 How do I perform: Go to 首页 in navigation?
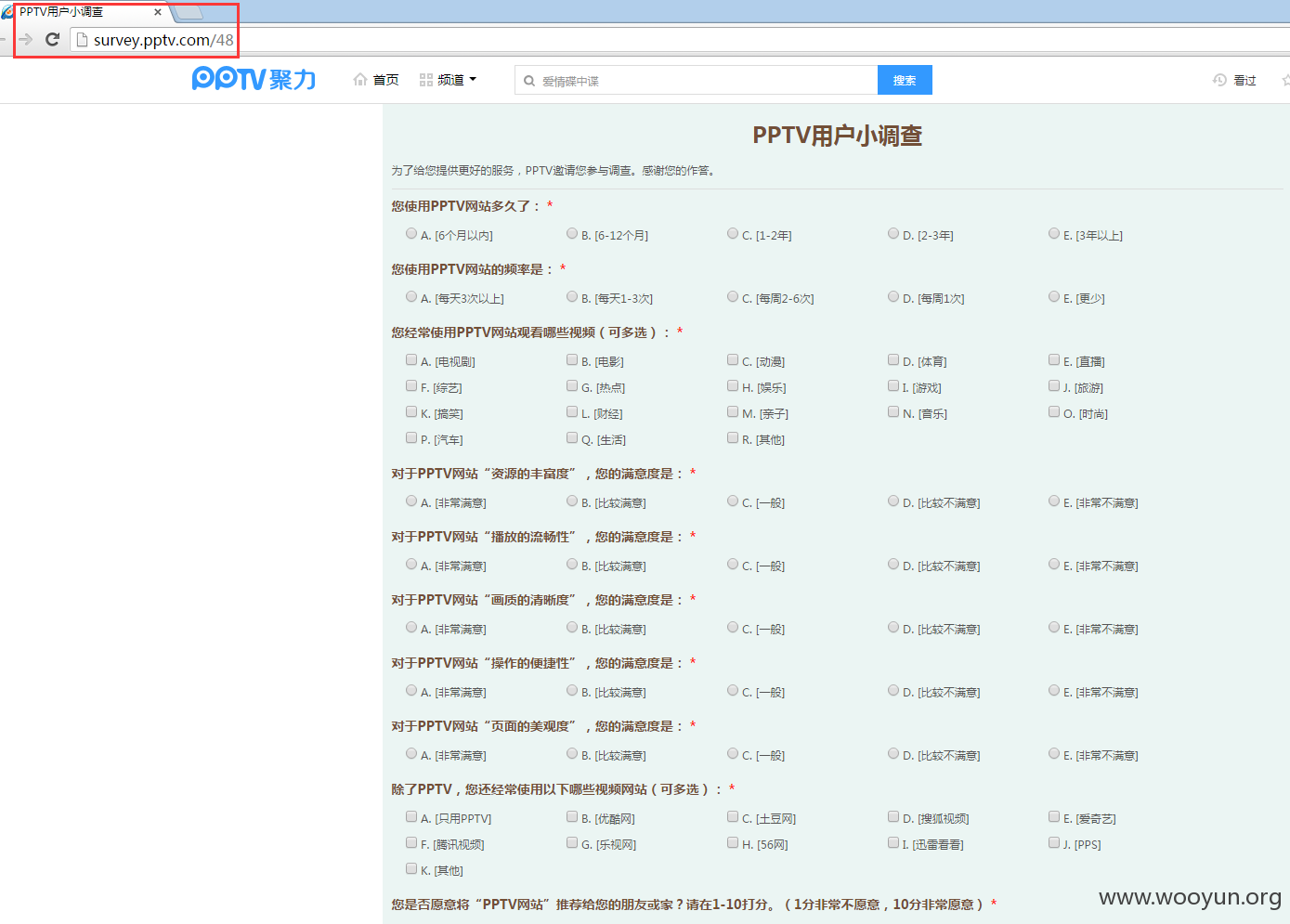[386, 80]
